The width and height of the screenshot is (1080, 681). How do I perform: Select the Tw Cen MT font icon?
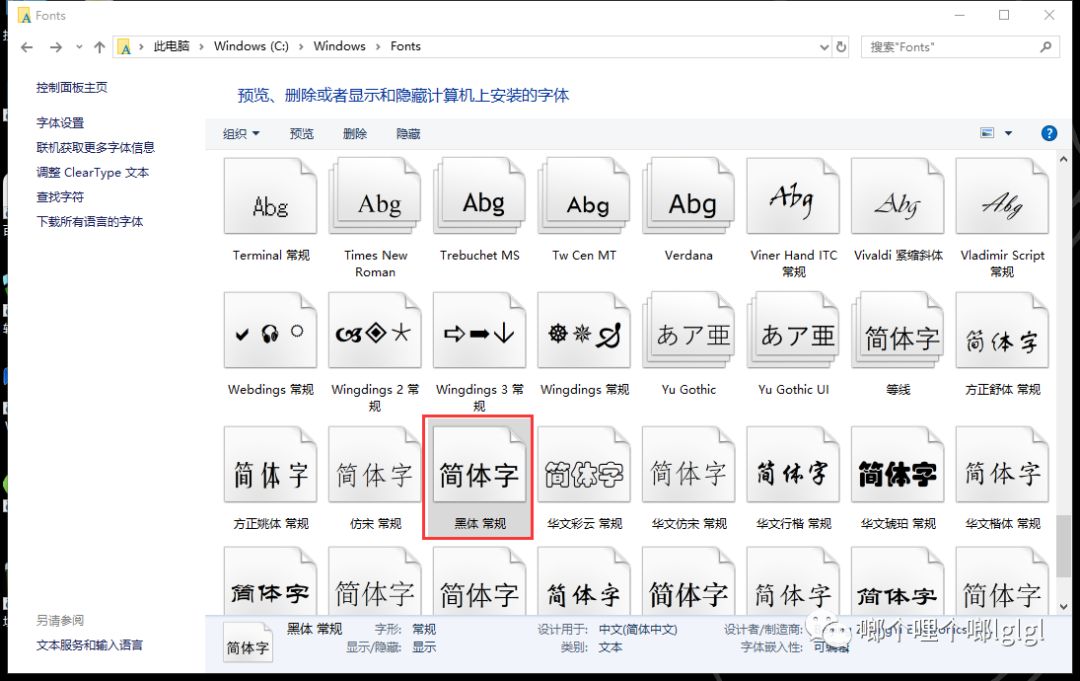[x=584, y=196]
